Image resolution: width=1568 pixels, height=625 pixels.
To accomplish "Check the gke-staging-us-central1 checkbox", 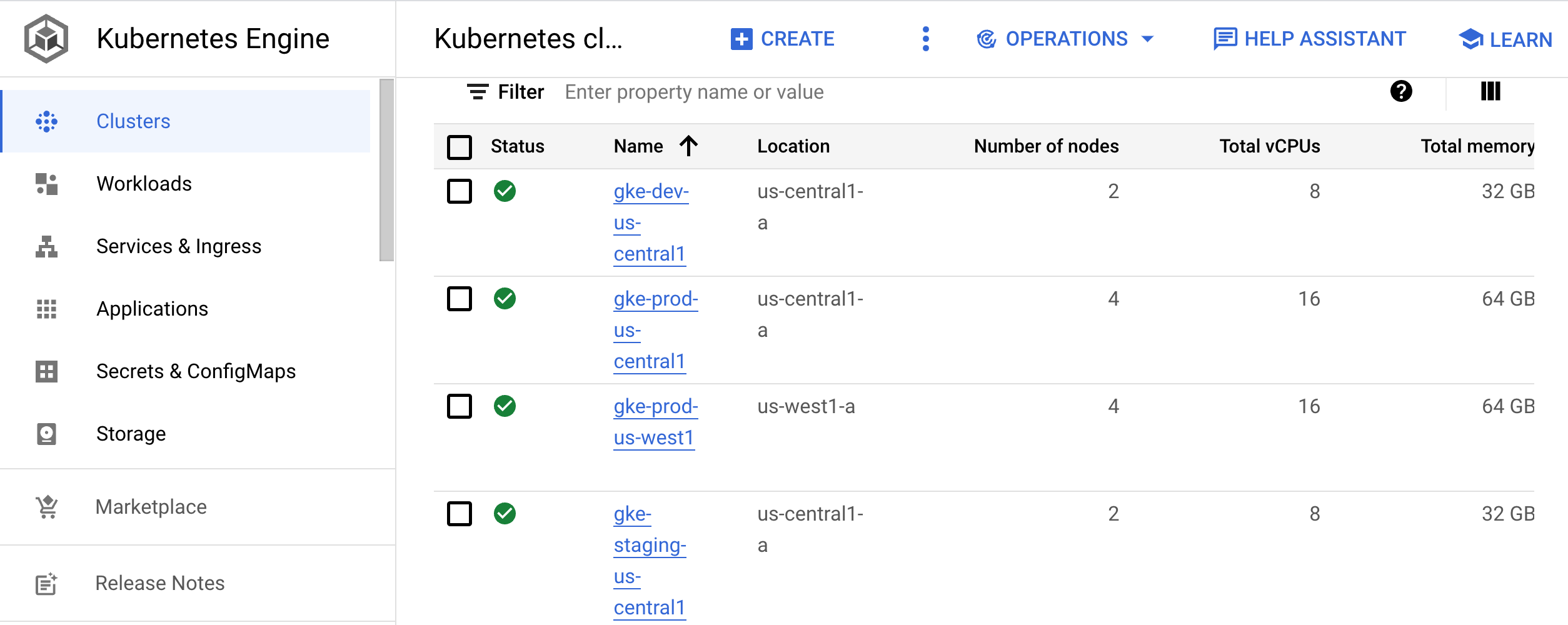I will (459, 514).
